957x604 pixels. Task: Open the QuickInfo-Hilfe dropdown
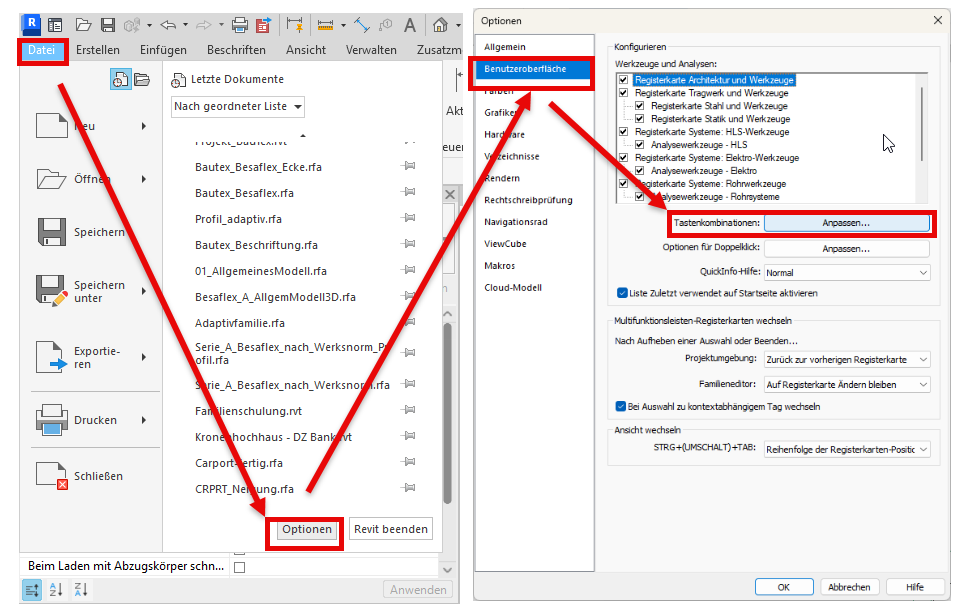coord(846,272)
